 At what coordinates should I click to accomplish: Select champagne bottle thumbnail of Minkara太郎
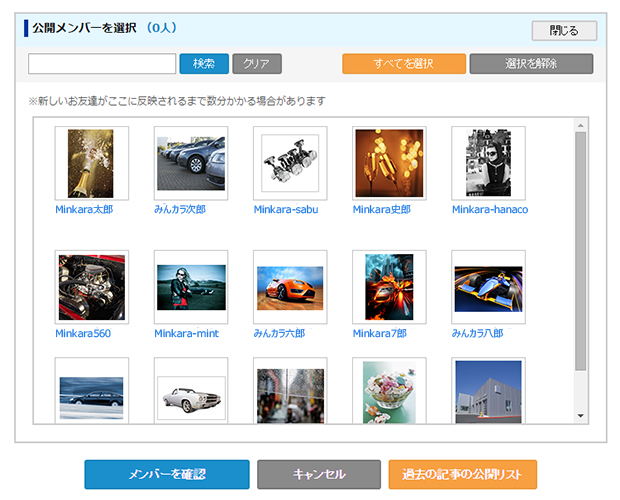(92, 163)
